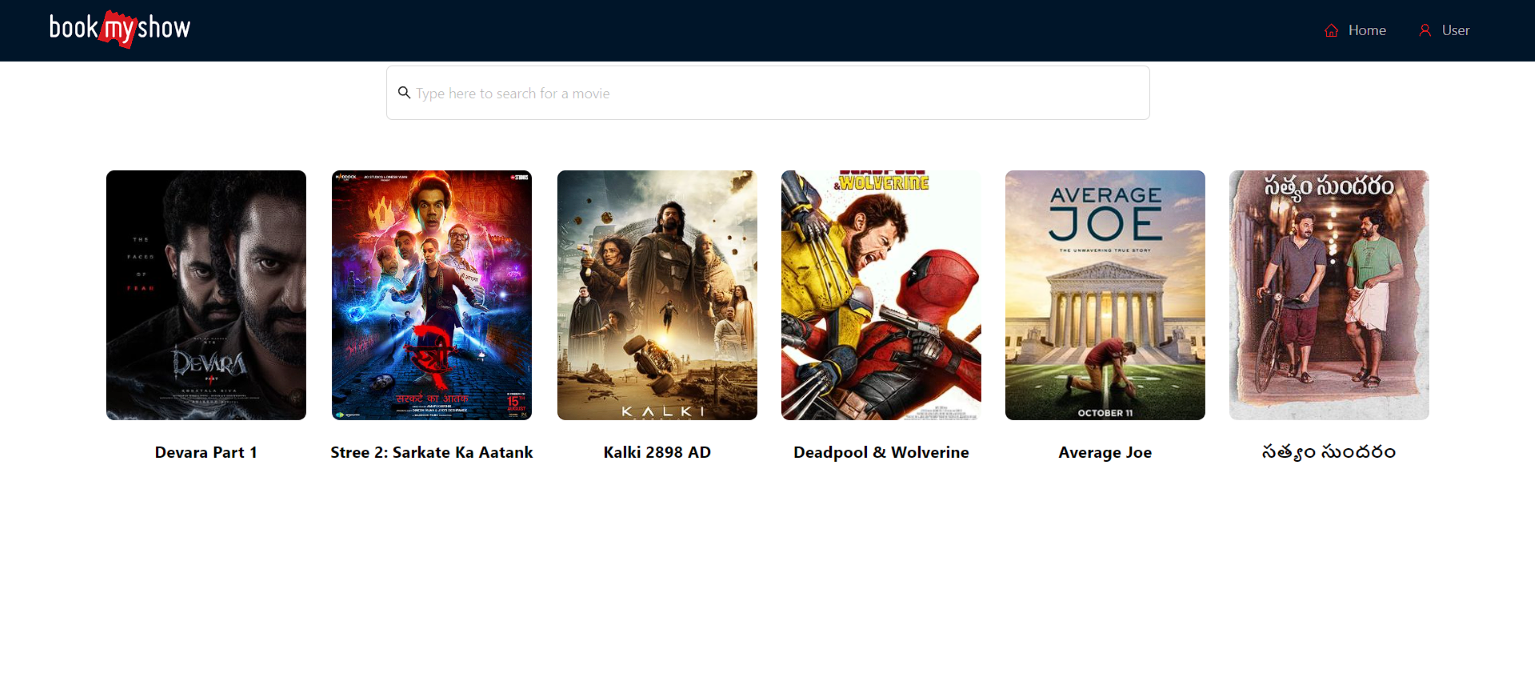Click the red Home house icon
Screen dimensions: 1535x690
tap(1331, 31)
